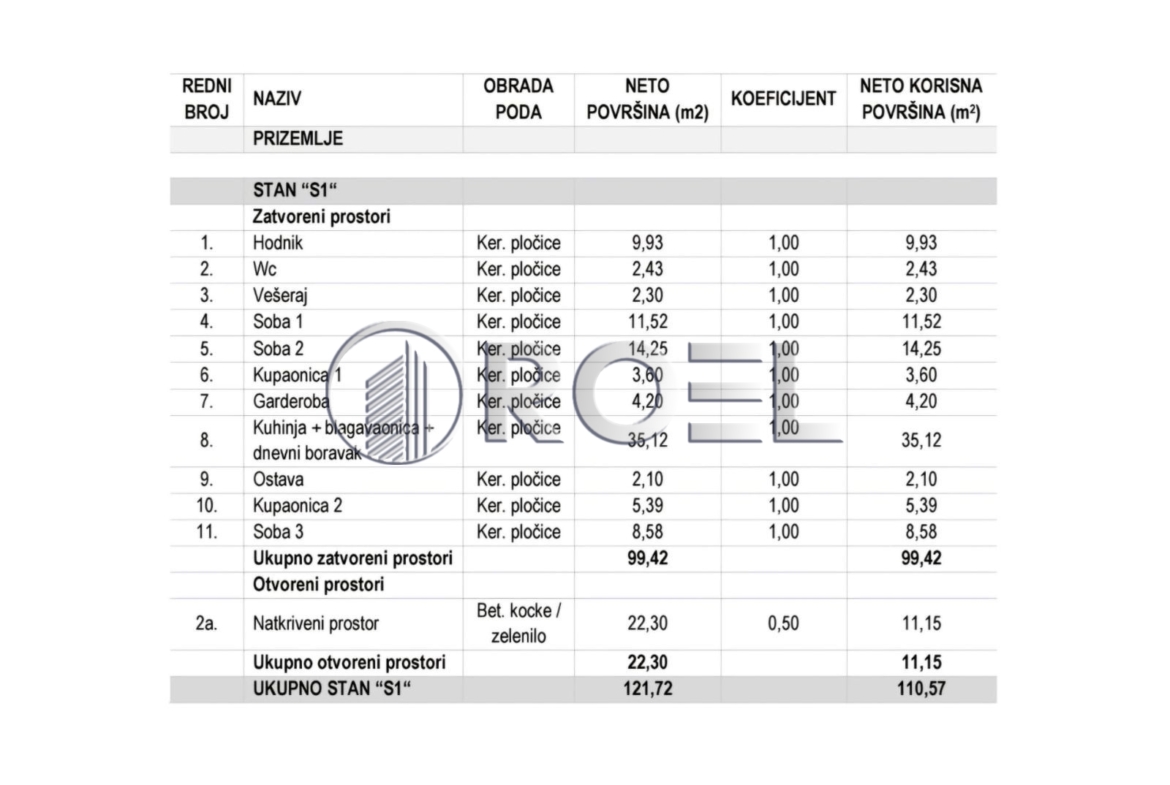1170x785 pixels.
Task: Click the Wc net area value 2,43
Action: (647, 269)
